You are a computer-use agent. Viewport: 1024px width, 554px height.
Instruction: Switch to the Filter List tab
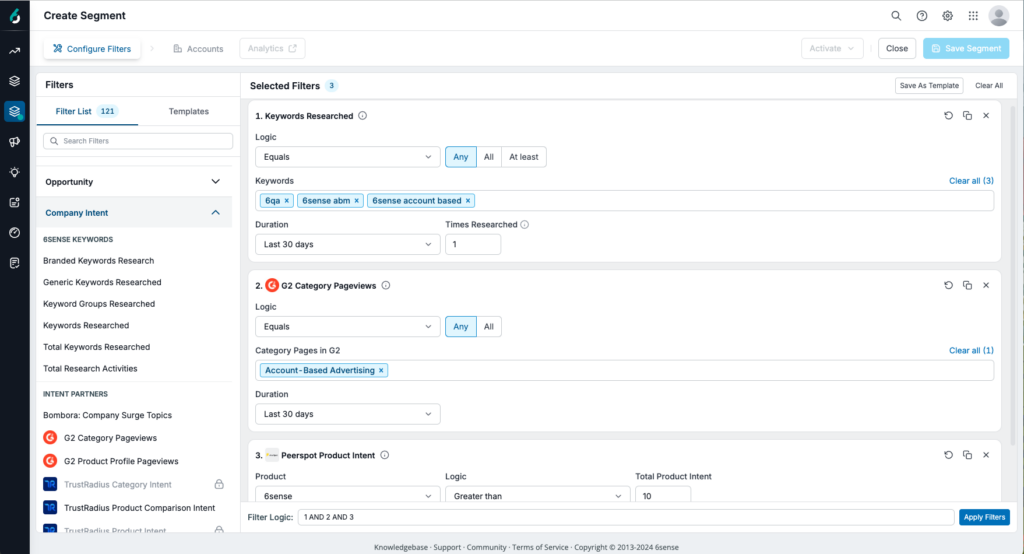pyautogui.click(x=87, y=111)
